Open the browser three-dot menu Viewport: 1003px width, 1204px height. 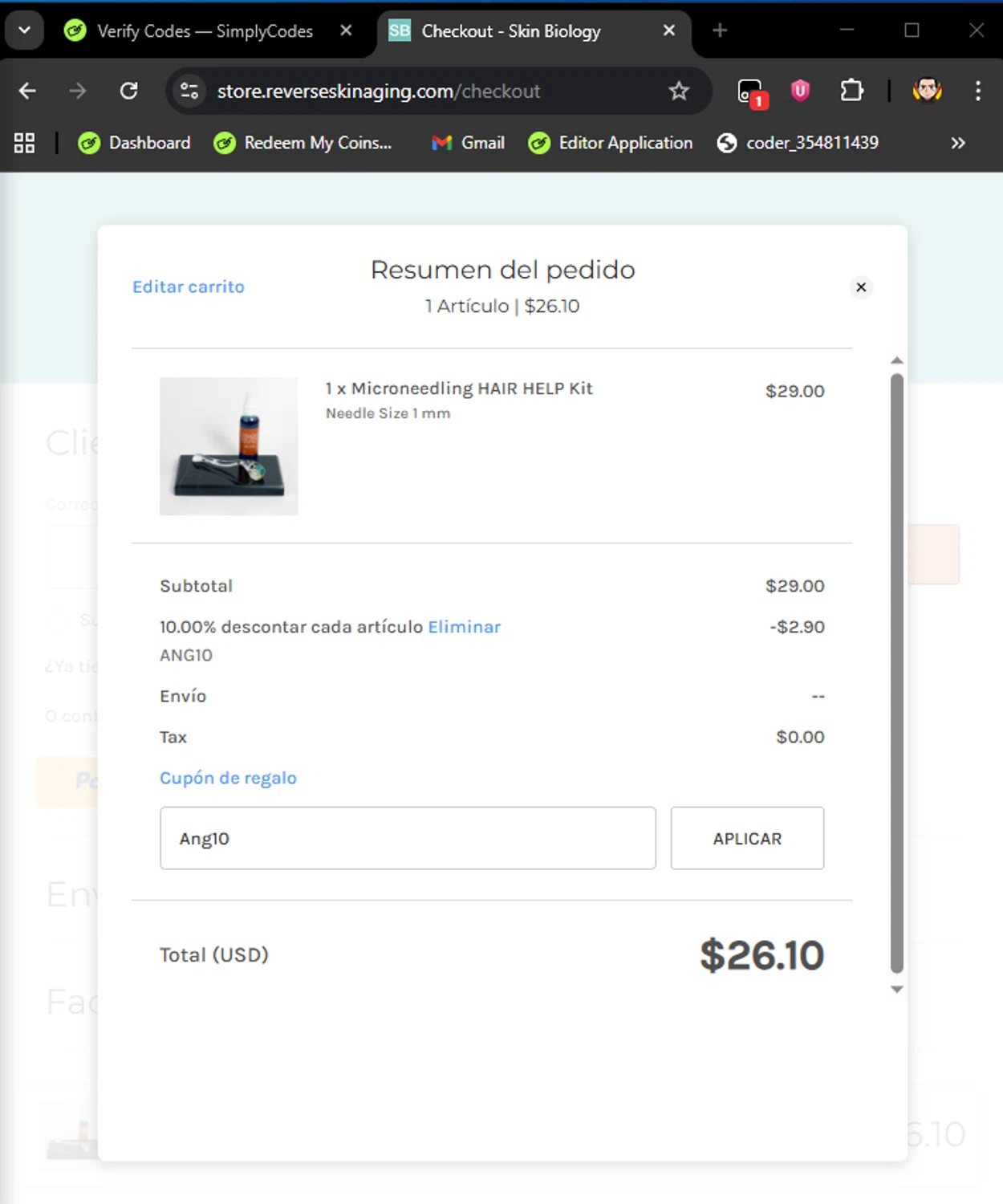(x=977, y=91)
